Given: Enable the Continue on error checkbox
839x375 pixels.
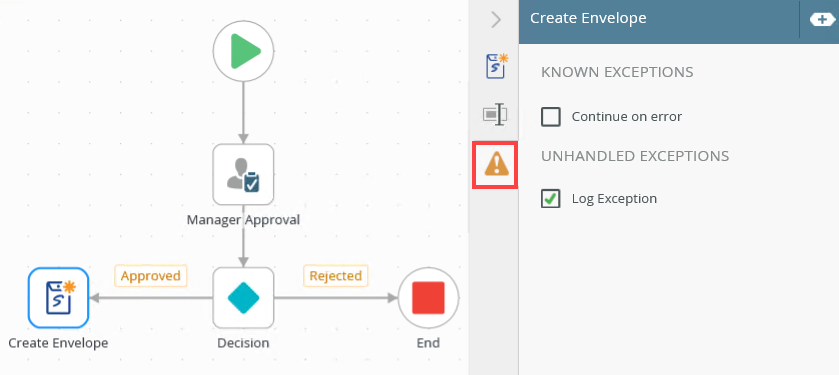Looking at the screenshot, I should click(x=551, y=116).
